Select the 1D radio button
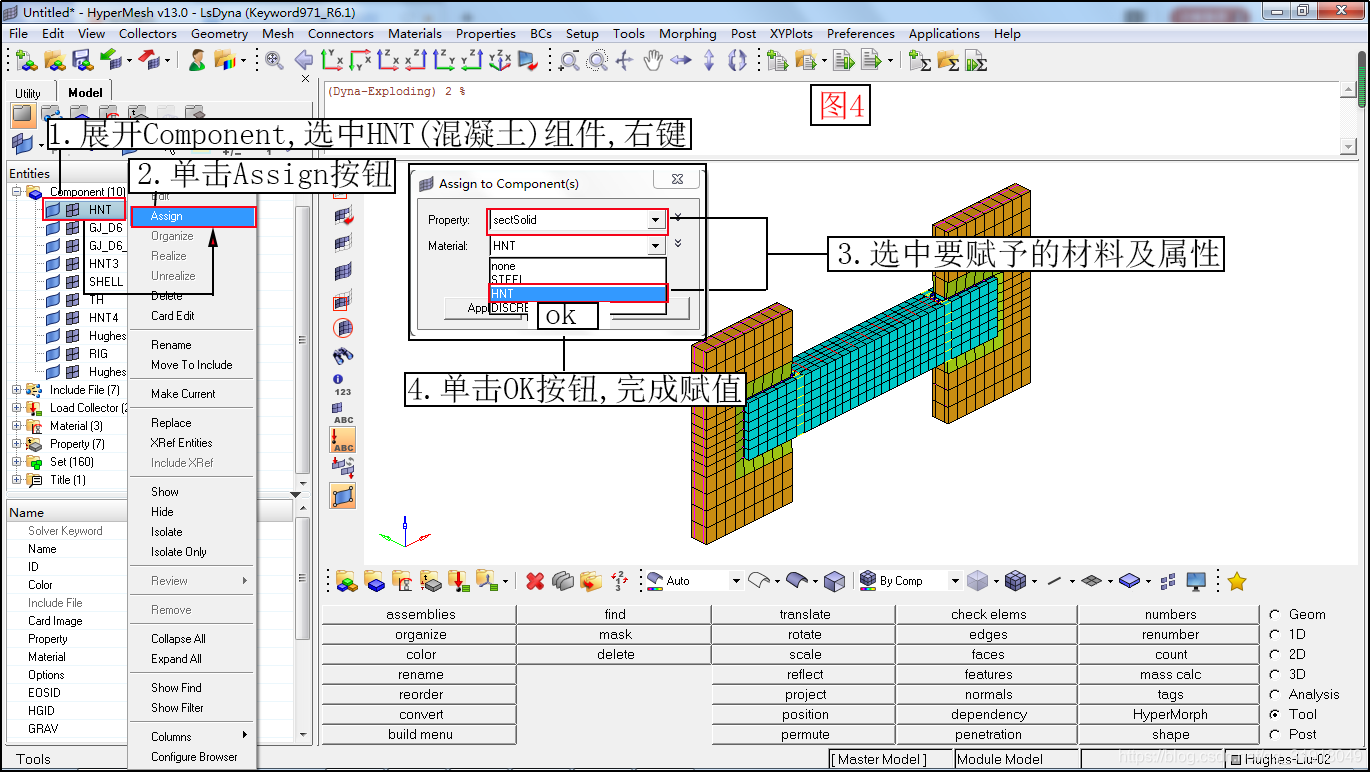Screen dimensions: 1372x775 coord(1274,634)
